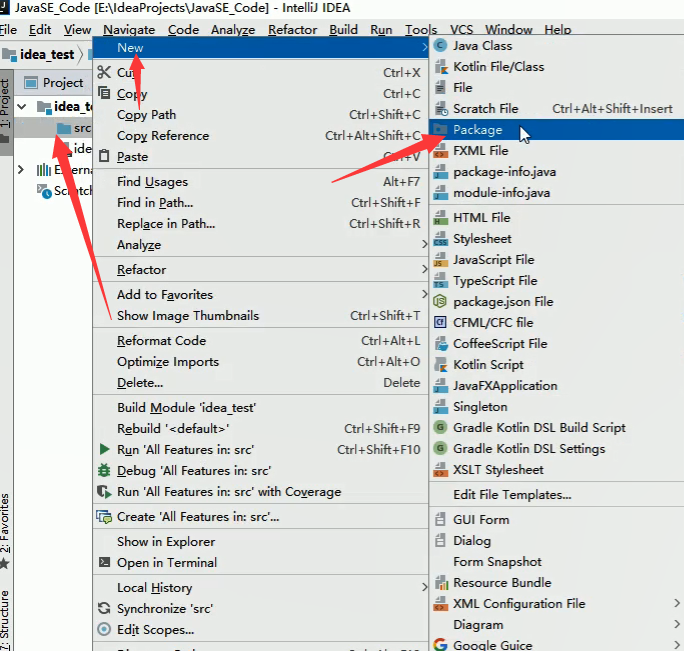Choose Dialog entry in New submenu
Screen dimensions: 684x651
coord(556,540)
